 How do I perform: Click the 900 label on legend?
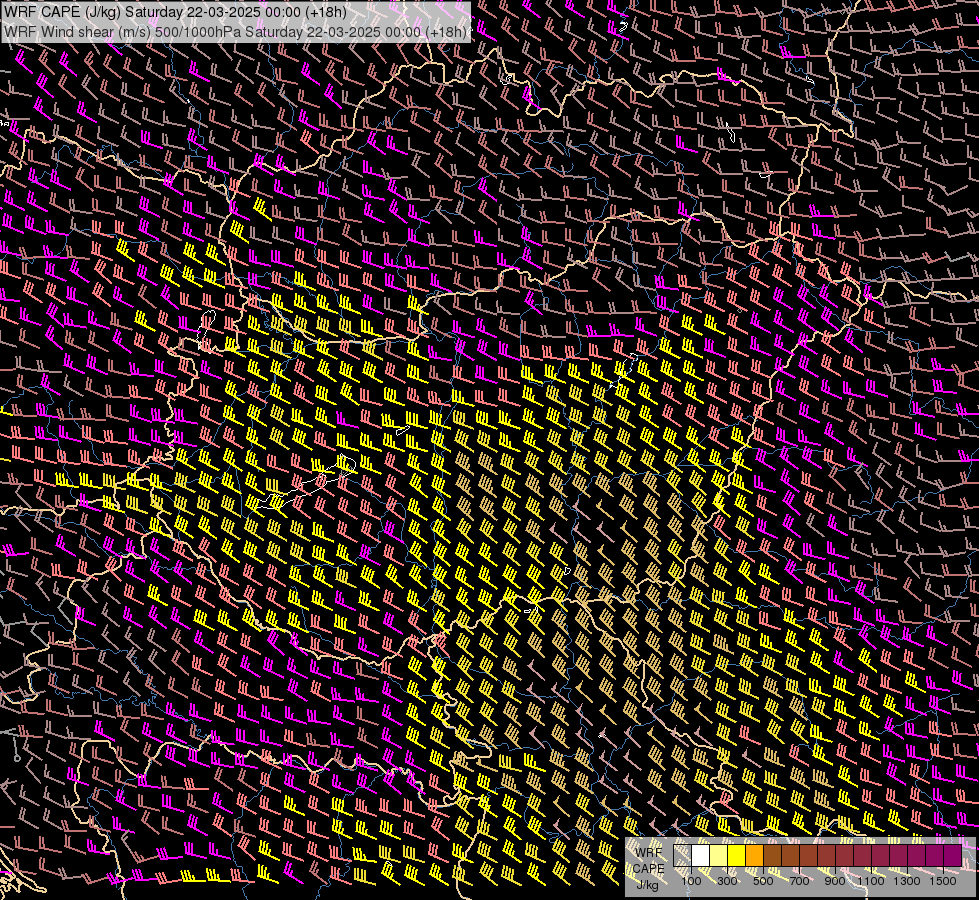[x=835, y=881]
